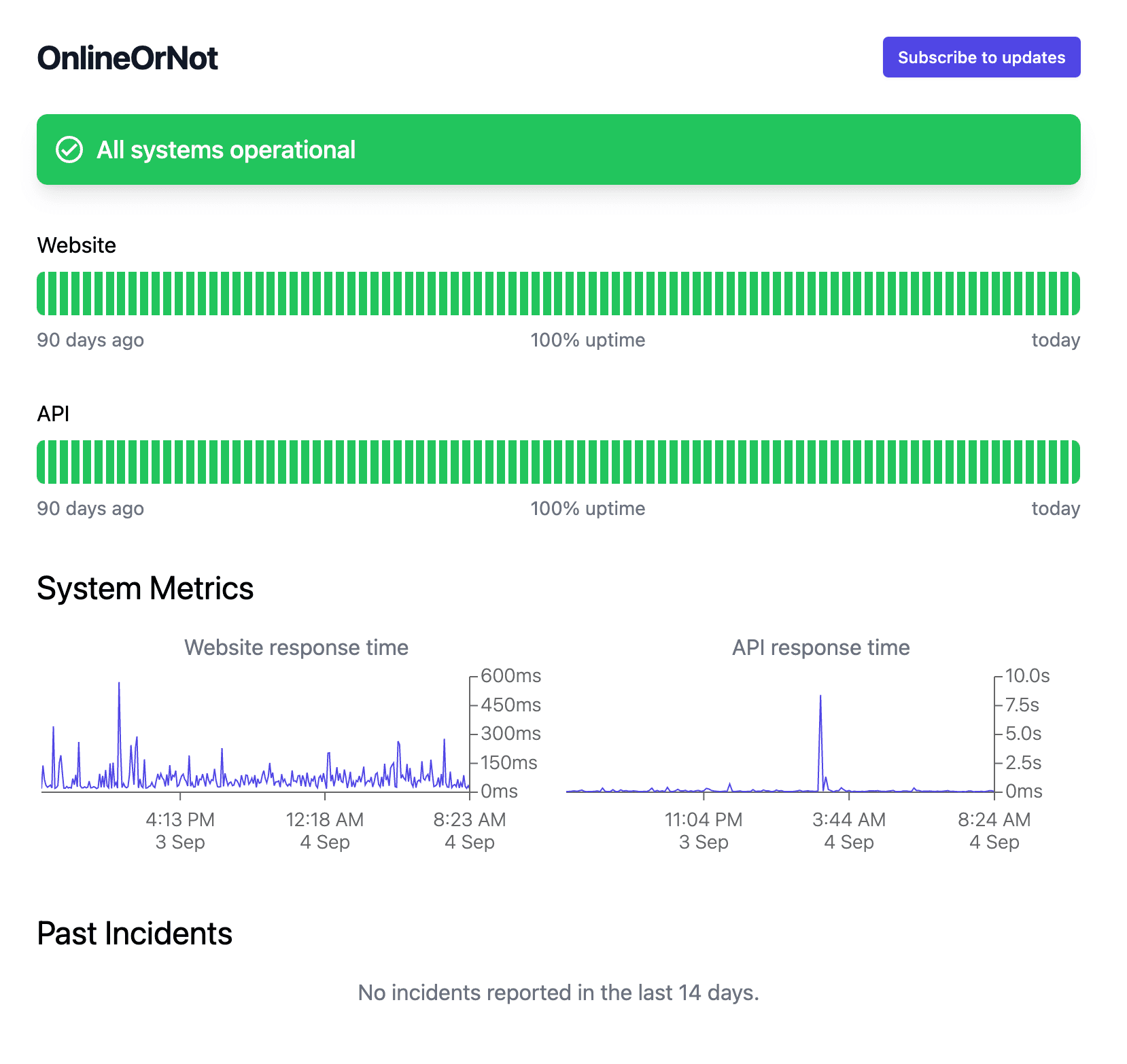Viewport: 1127px width, 1064px height.
Task: Click the 450ms axis label
Action: click(x=511, y=705)
